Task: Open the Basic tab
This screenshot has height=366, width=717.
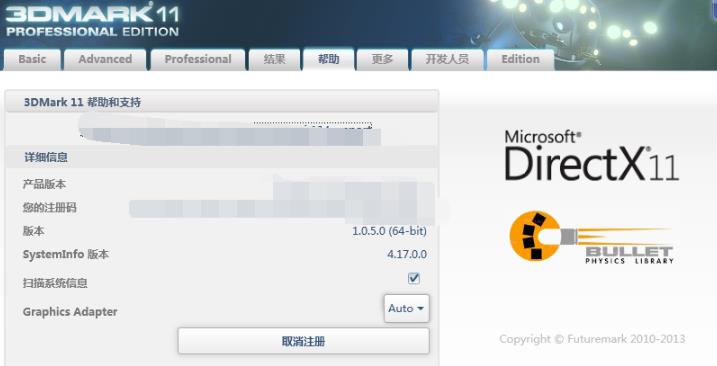Action: click(x=32, y=59)
